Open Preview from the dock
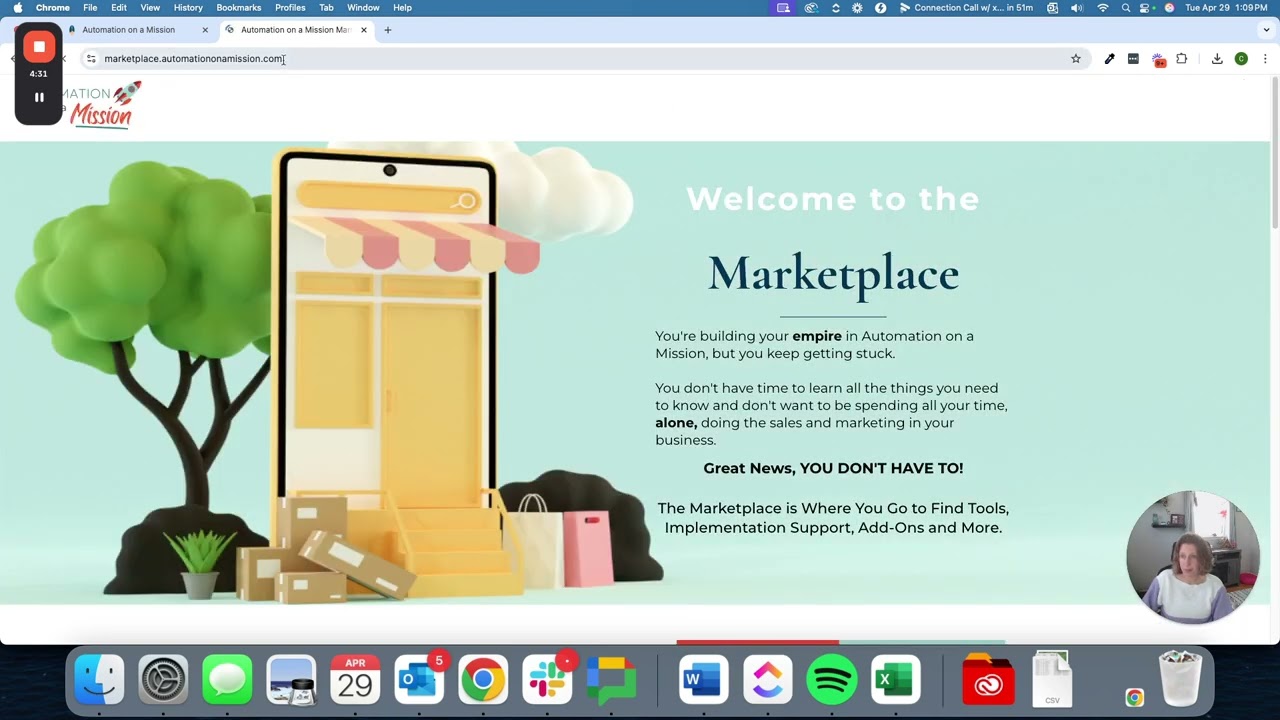The width and height of the screenshot is (1280, 720). pyautogui.click(x=291, y=680)
